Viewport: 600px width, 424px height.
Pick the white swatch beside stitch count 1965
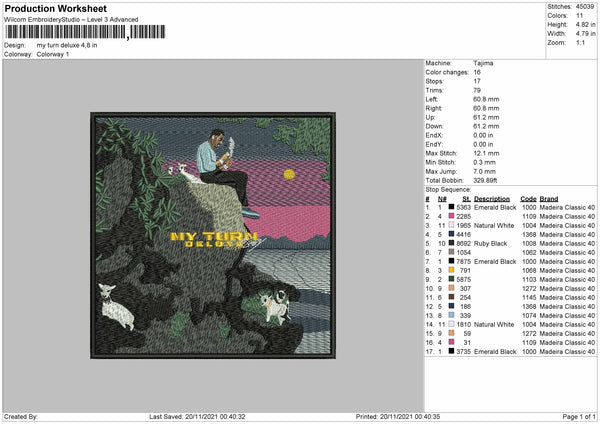coord(451,225)
